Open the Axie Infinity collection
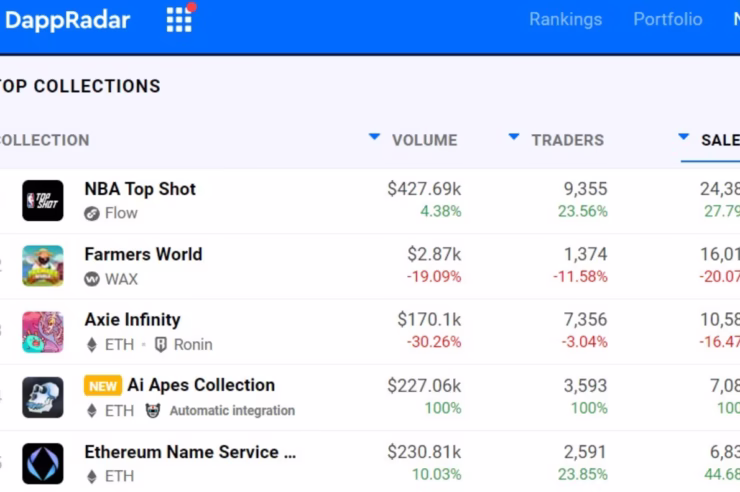The width and height of the screenshot is (740, 492). 132,320
